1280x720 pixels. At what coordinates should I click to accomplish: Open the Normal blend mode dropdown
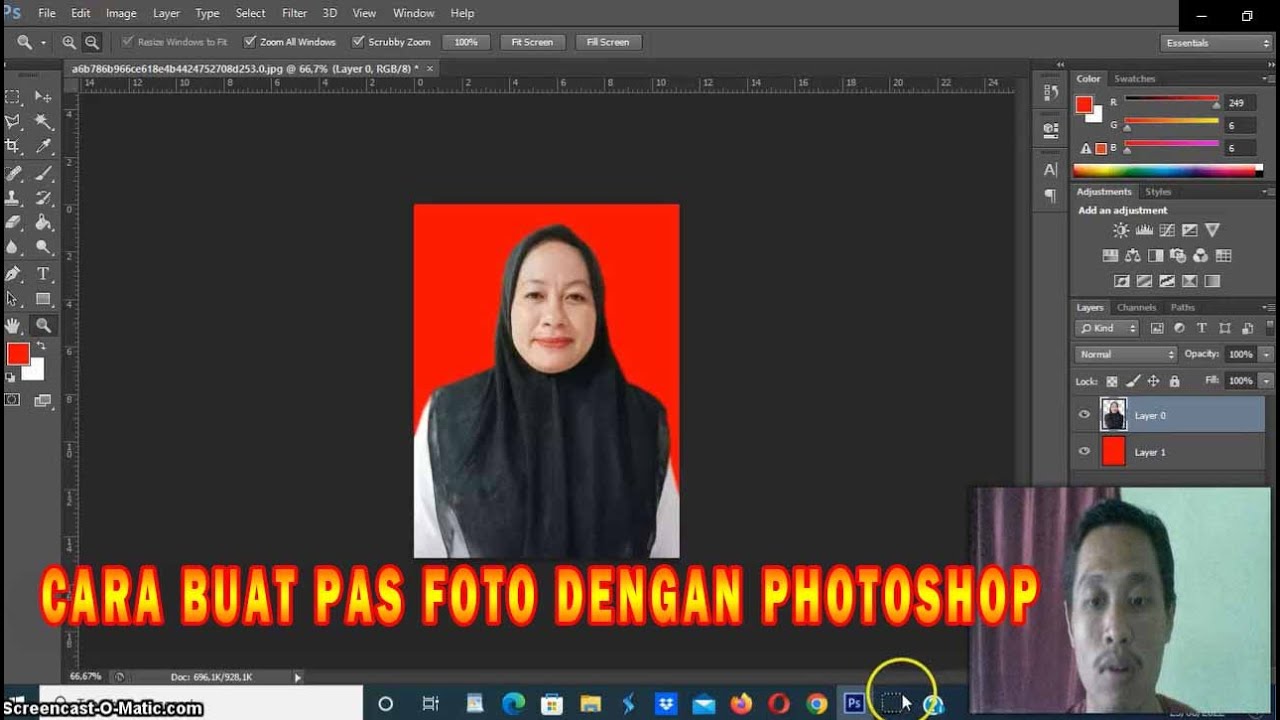pyautogui.click(x=1126, y=354)
